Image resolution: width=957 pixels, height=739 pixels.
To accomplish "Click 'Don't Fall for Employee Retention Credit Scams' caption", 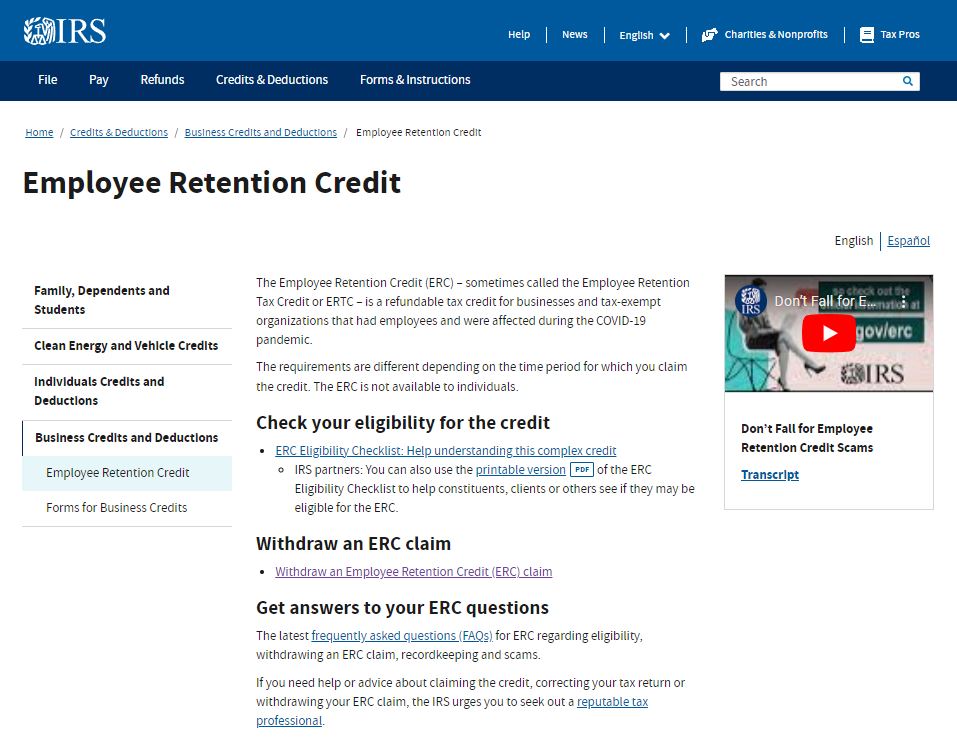I will (x=807, y=438).
